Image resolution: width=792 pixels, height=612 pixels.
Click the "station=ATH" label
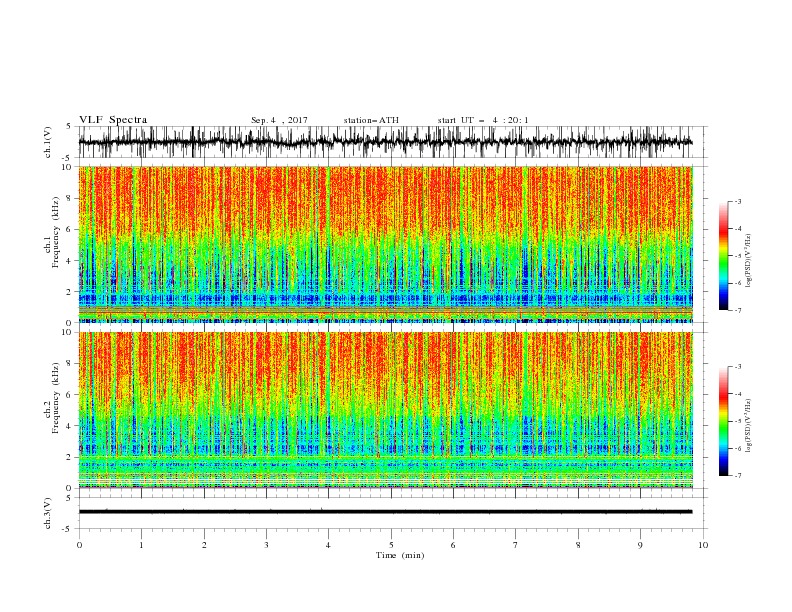371,120
